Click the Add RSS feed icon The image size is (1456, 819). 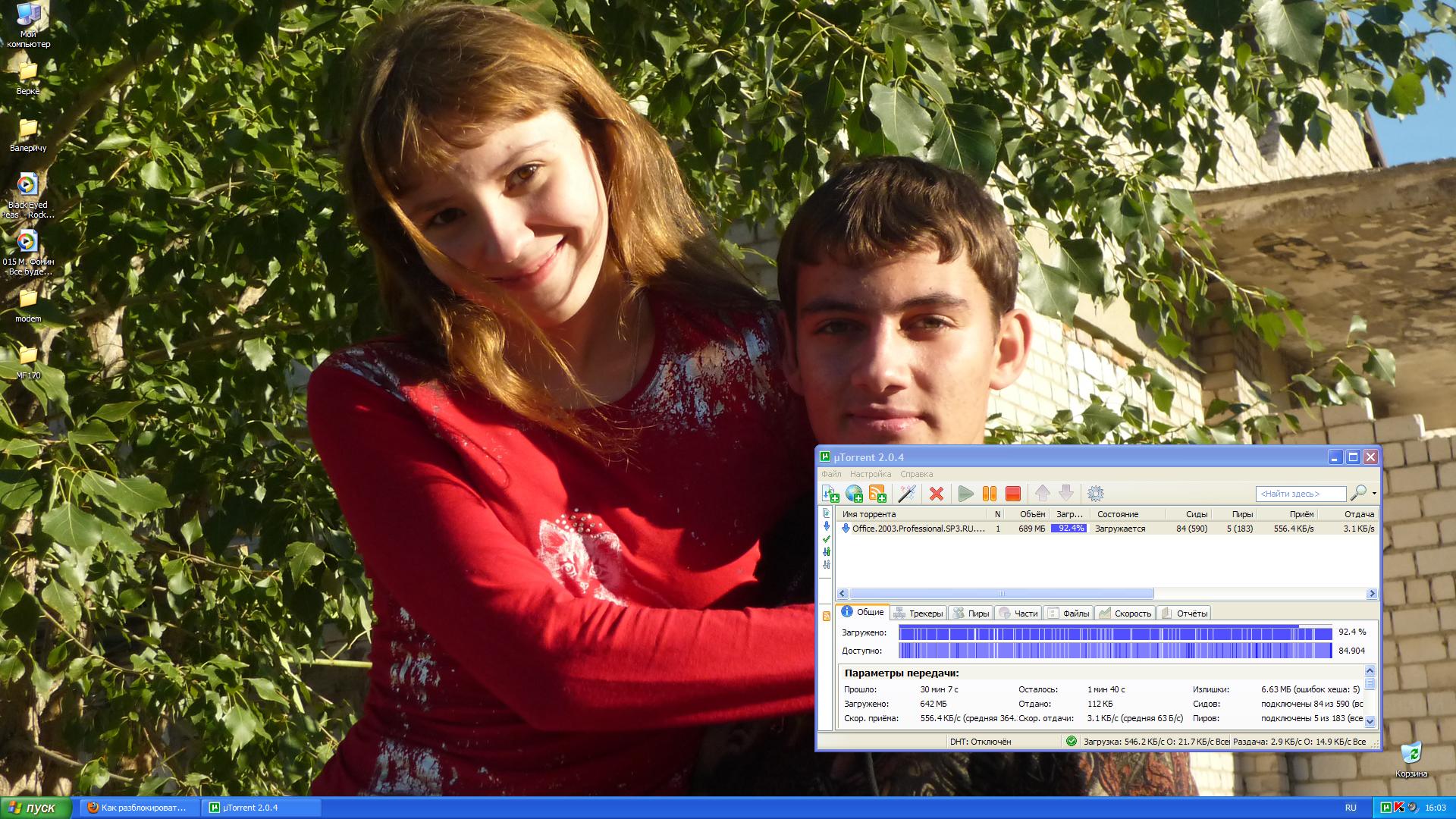pos(877,494)
